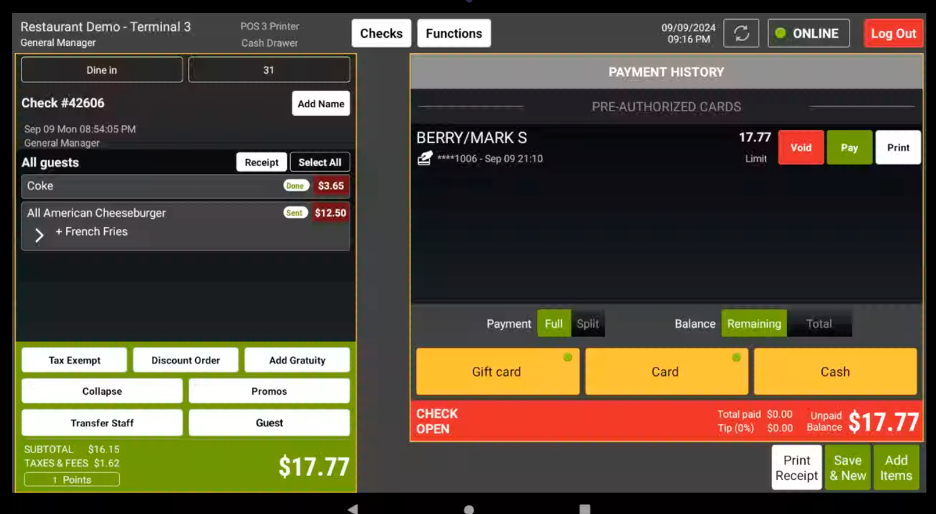Viewport: 936px width, 514px height.
Task: Select Remaining balance option
Action: (754, 324)
